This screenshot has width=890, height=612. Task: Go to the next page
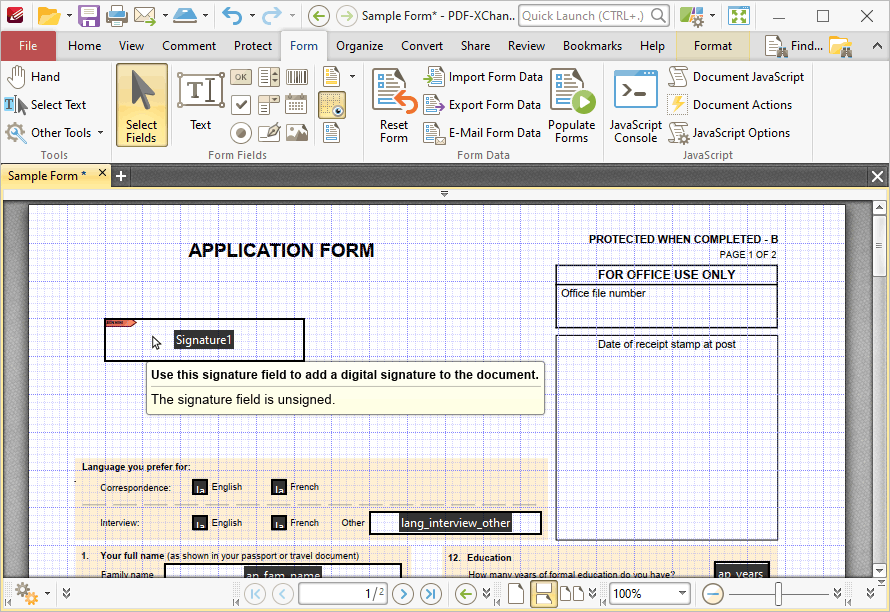pyautogui.click(x=403, y=594)
